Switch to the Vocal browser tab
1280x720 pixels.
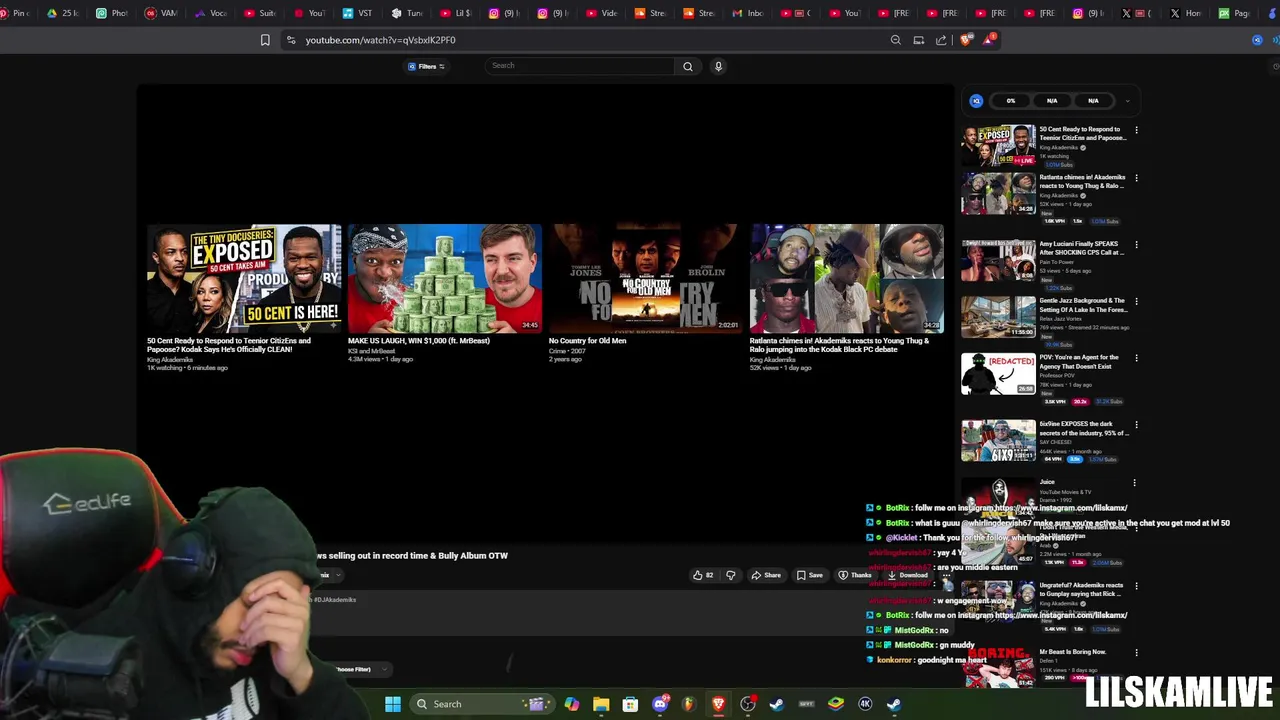tap(211, 13)
